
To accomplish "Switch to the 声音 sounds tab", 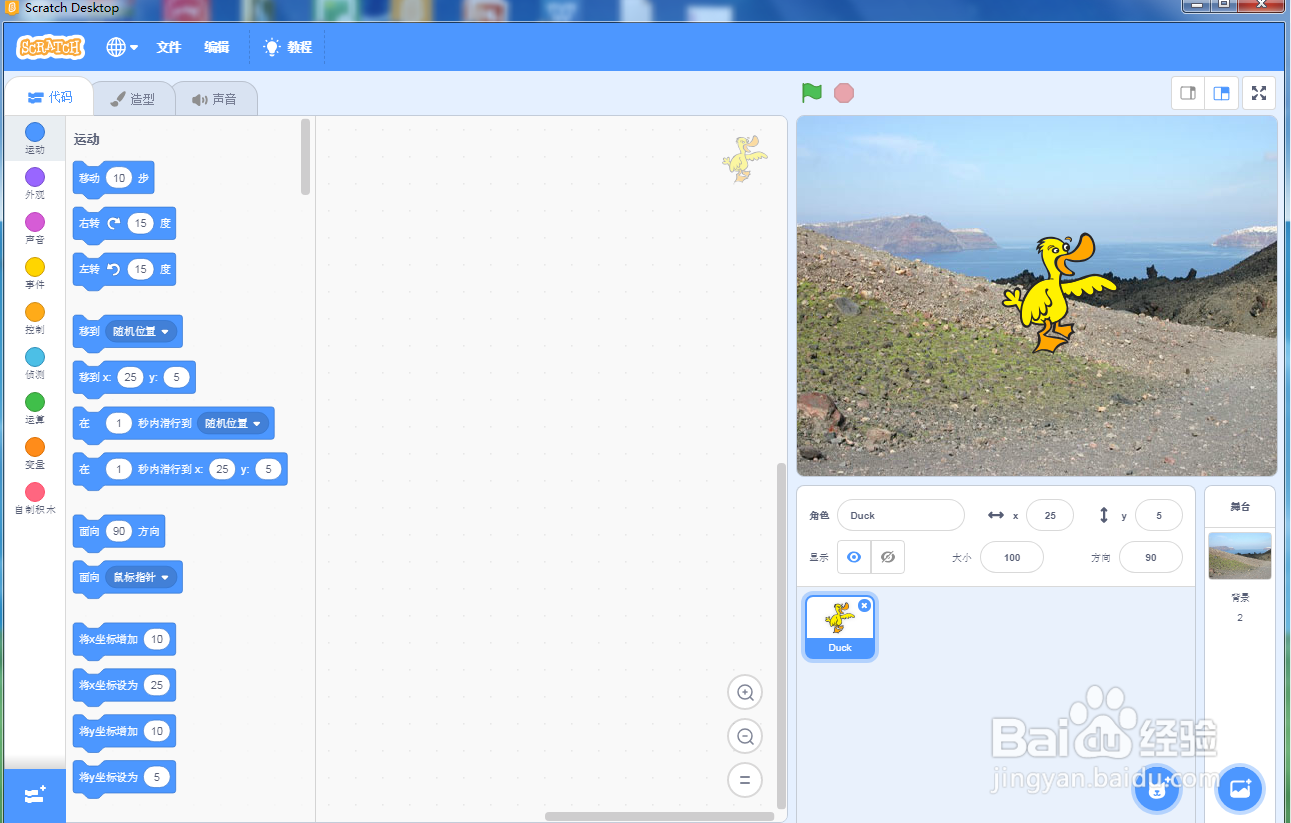I will point(215,99).
